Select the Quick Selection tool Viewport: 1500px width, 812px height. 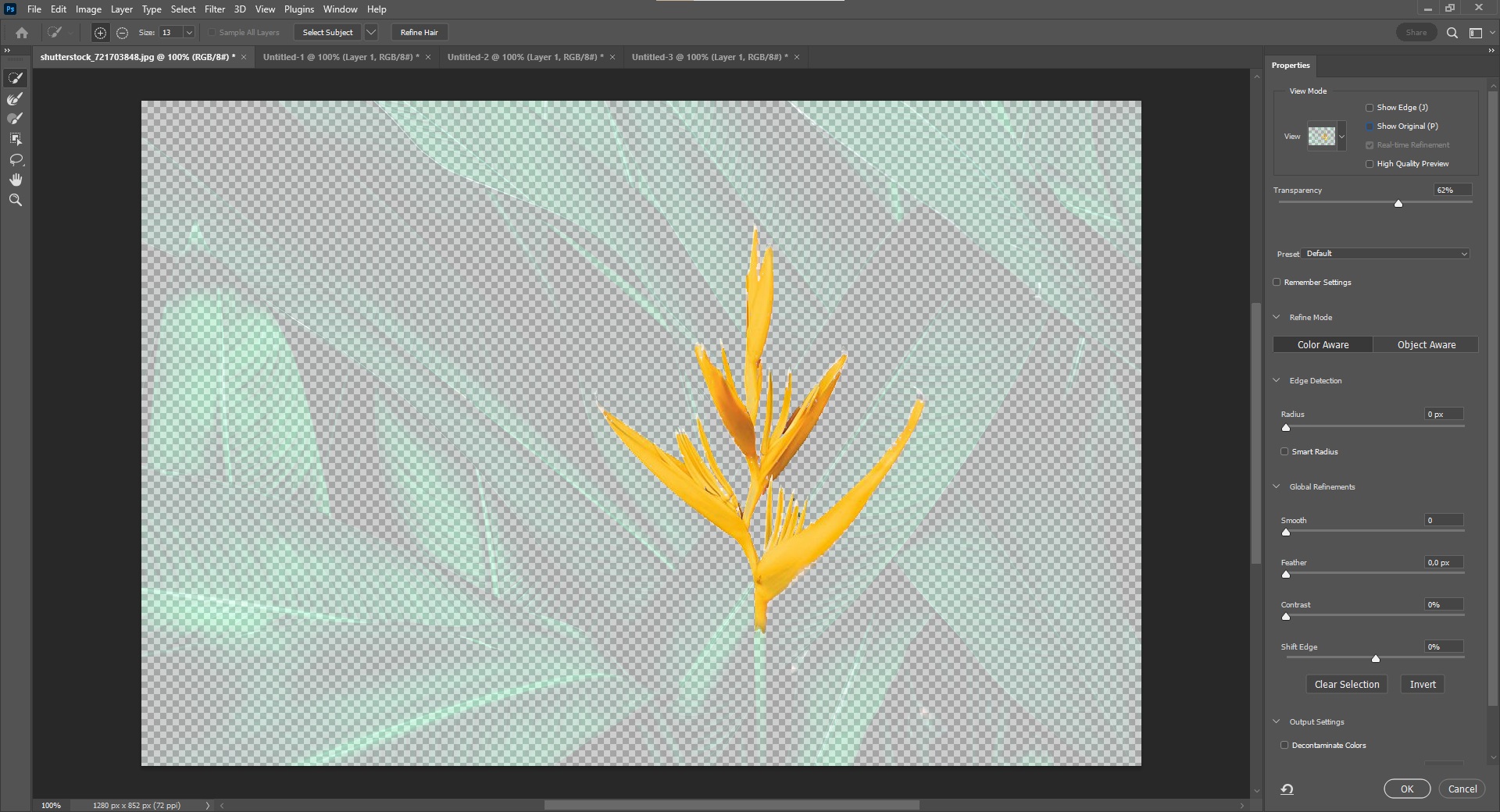(15, 78)
